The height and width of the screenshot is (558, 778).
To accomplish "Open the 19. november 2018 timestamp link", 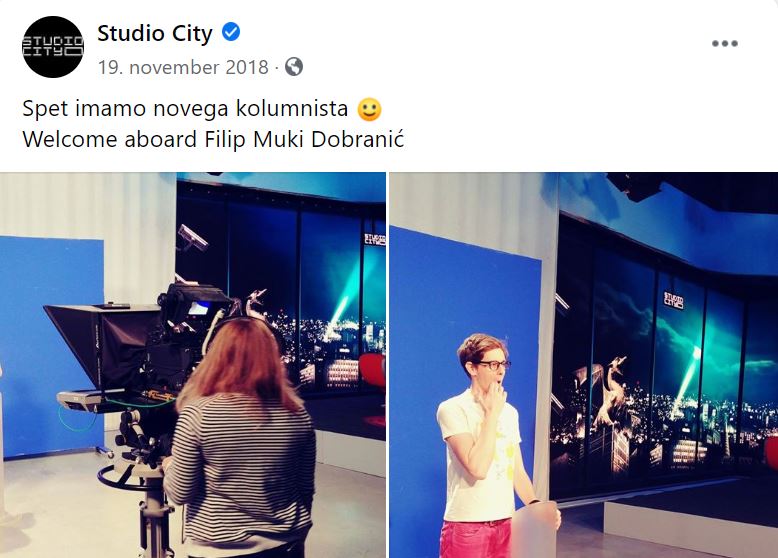I will (x=183, y=67).
